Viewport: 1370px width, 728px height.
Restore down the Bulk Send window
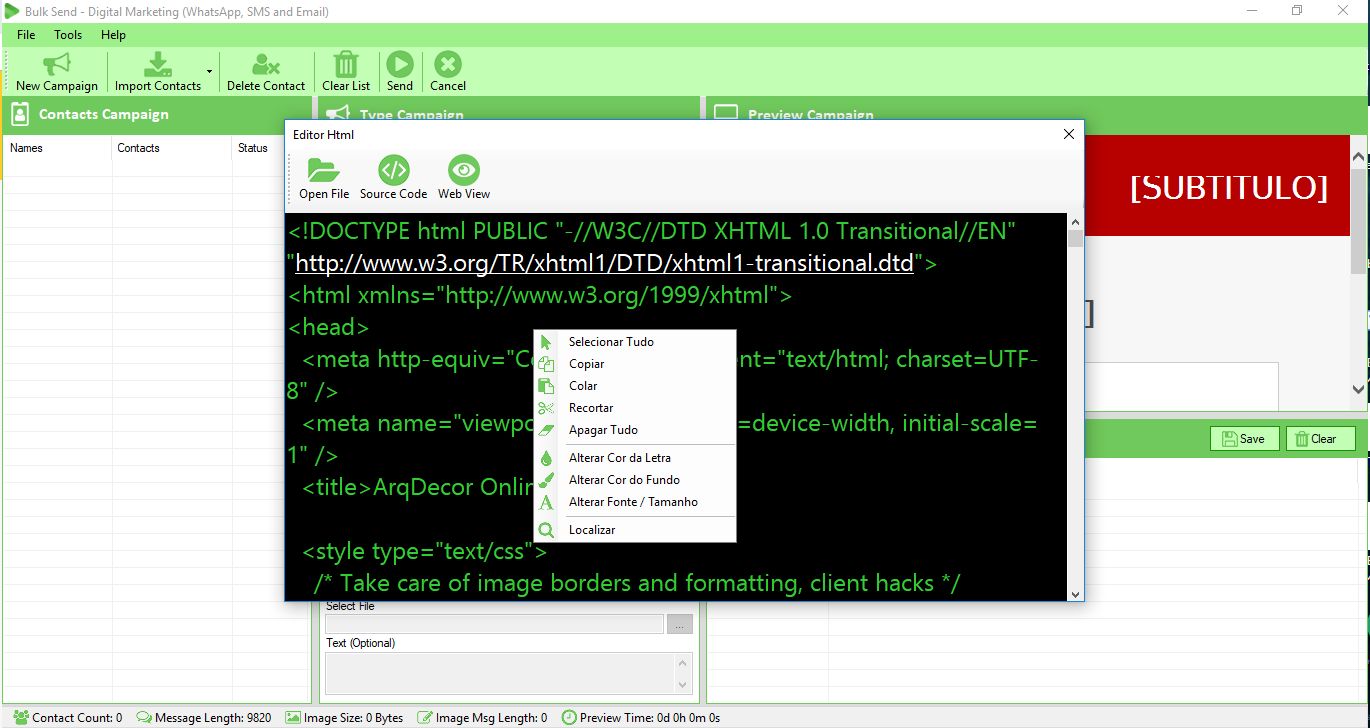tap(1297, 11)
